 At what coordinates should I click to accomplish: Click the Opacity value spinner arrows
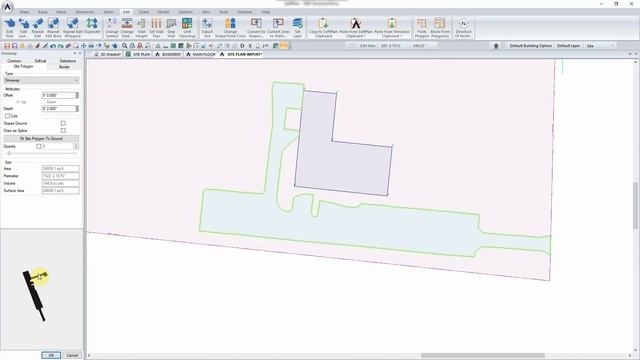pyautogui.click(x=76, y=146)
